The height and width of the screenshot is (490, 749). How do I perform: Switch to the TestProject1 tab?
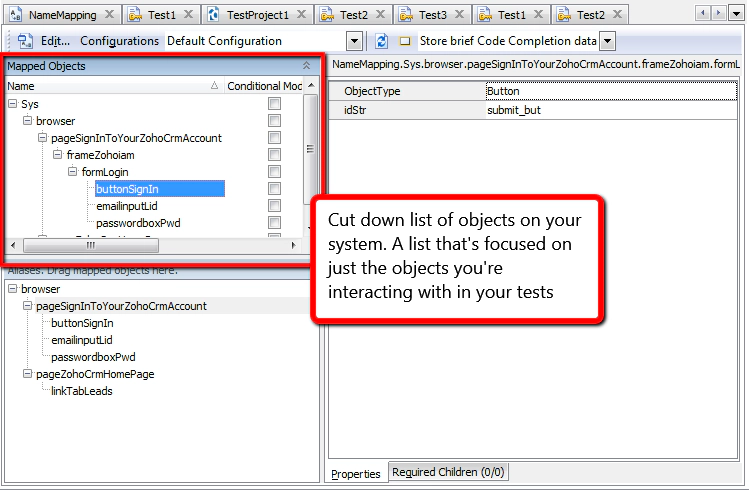(x=258, y=15)
